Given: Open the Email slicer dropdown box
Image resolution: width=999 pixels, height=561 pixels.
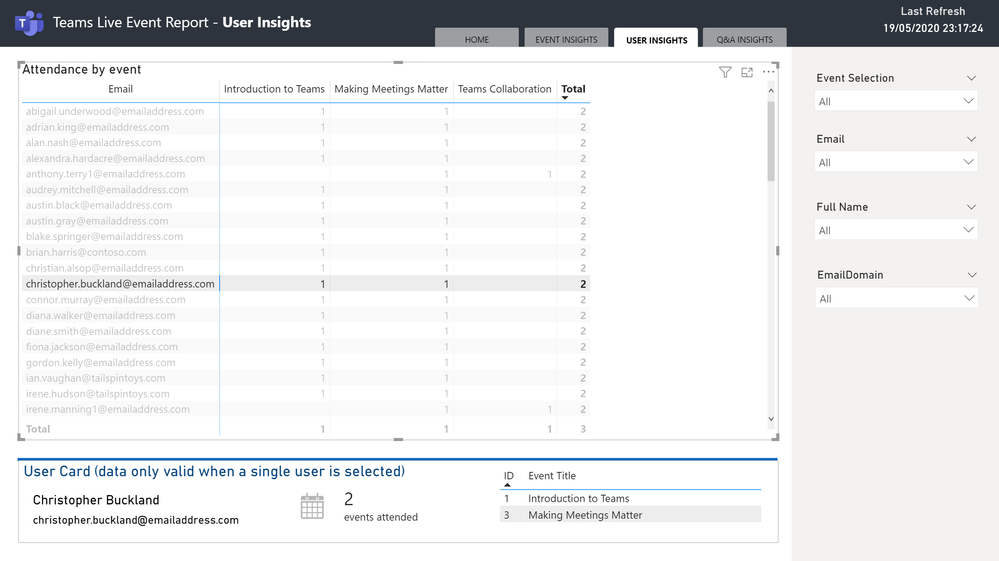Looking at the screenshot, I should click(896, 162).
